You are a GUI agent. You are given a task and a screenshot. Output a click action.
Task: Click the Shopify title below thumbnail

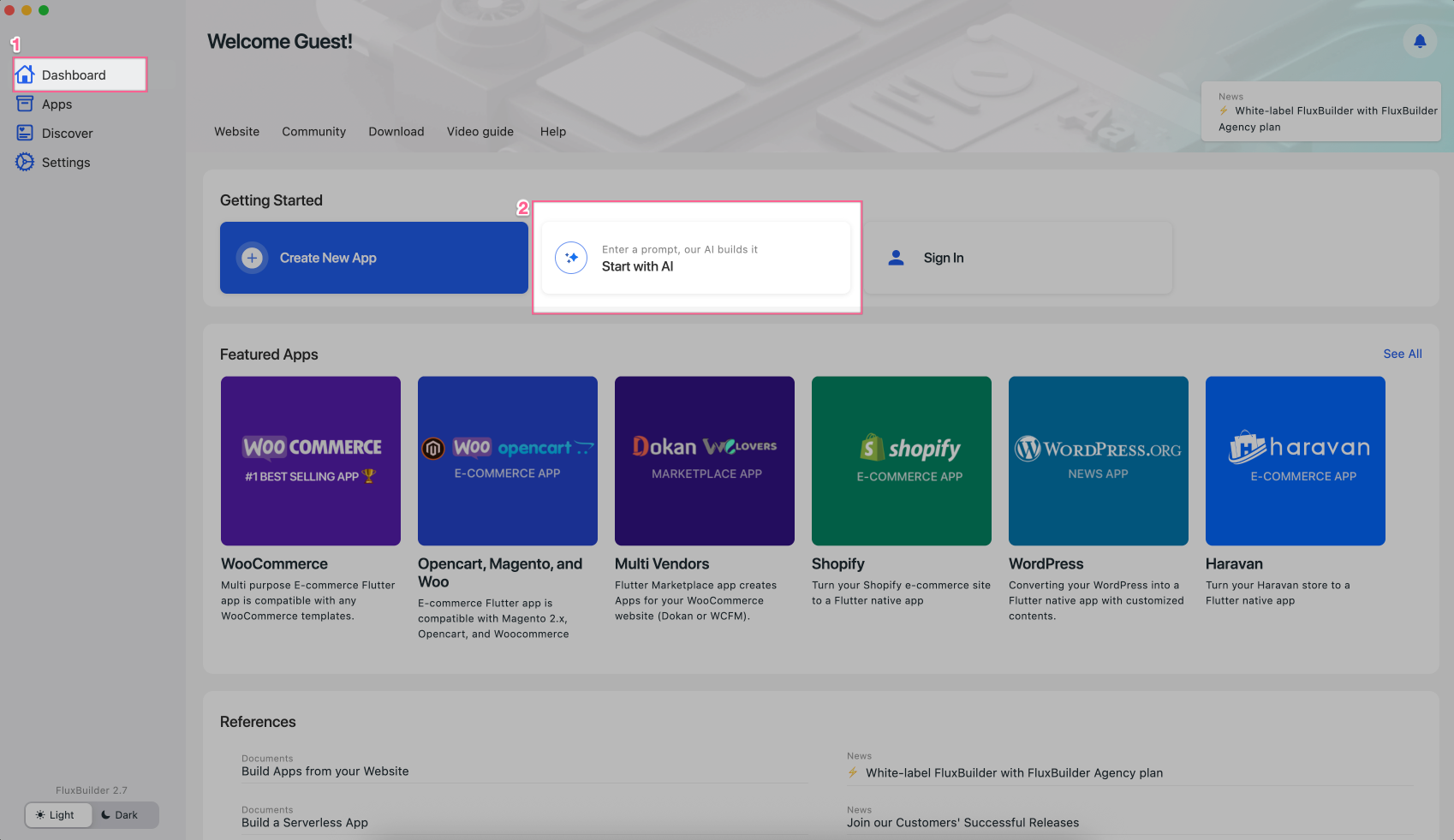tap(838, 563)
